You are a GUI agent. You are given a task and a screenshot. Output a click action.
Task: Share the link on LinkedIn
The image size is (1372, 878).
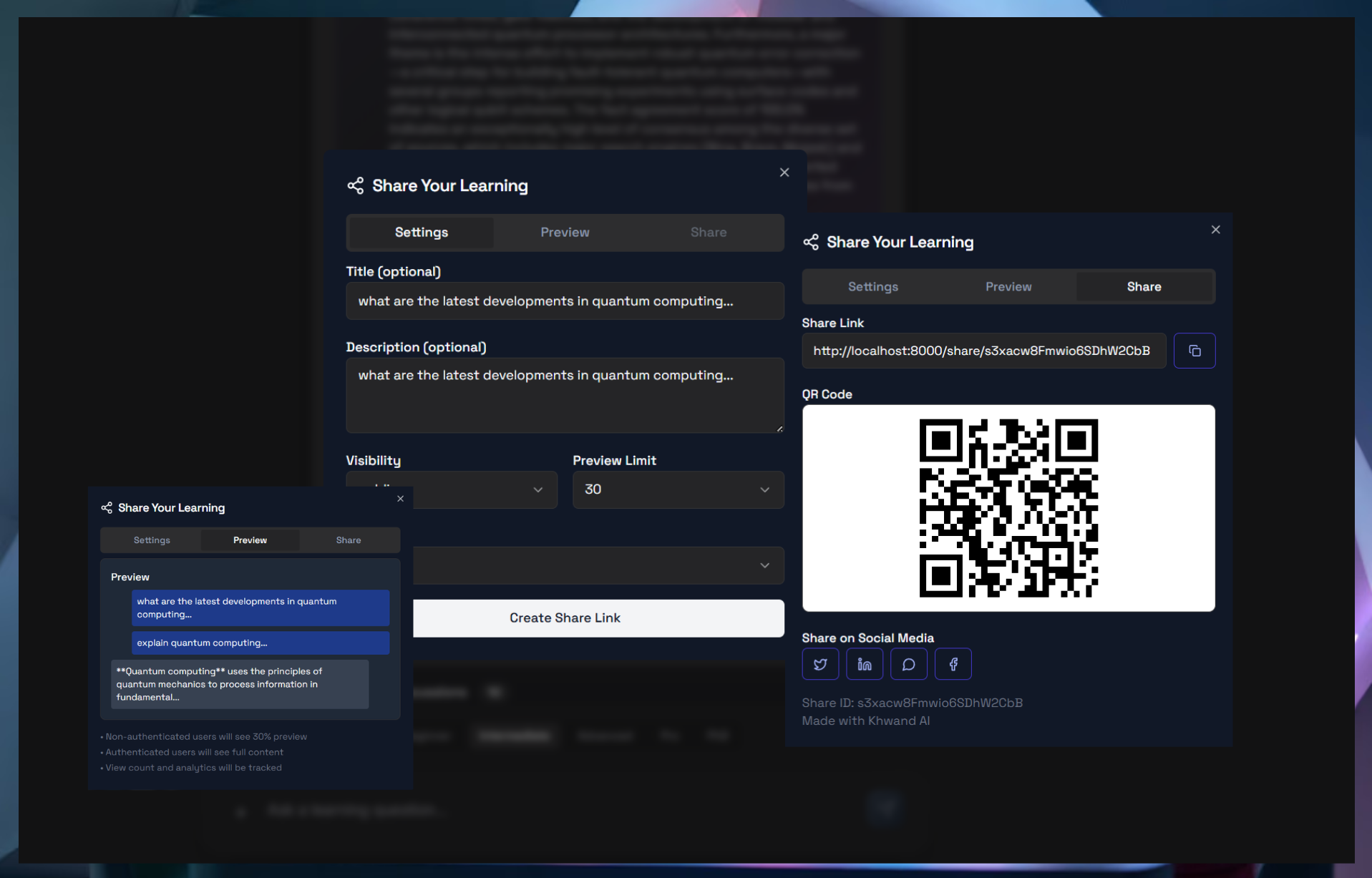click(865, 663)
